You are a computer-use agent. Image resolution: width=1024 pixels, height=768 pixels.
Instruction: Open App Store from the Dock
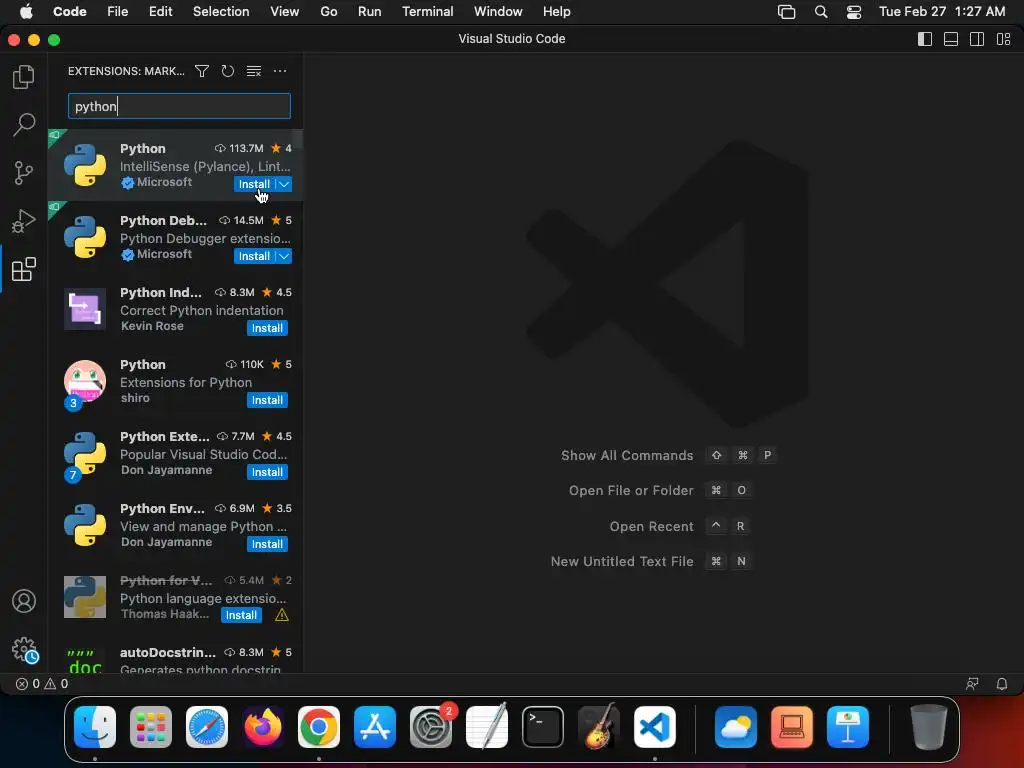[x=375, y=727]
